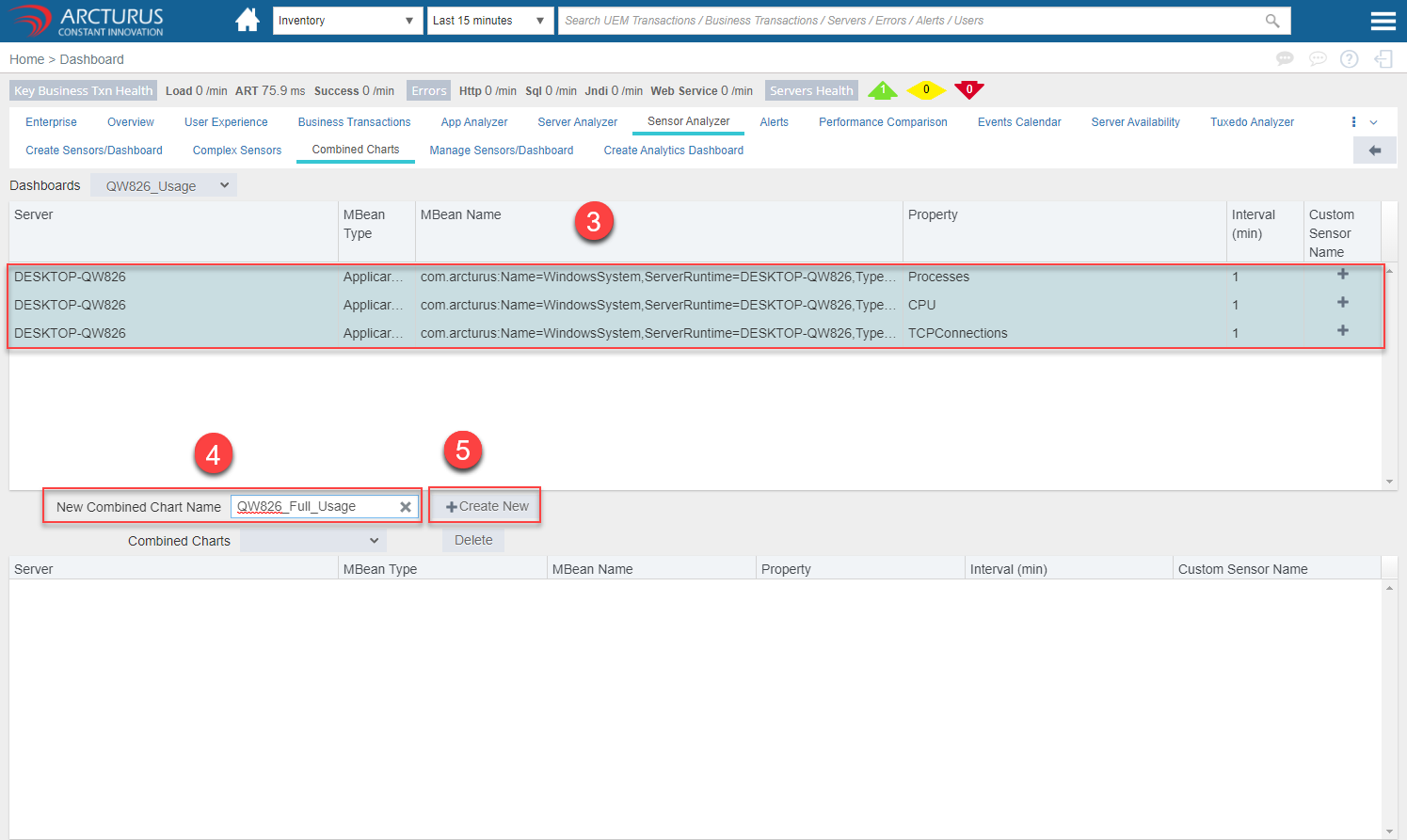This screenshot has width=1407, height=840.
Task: Clear the New Combined Chart Name field
Action: click(406, 507)
